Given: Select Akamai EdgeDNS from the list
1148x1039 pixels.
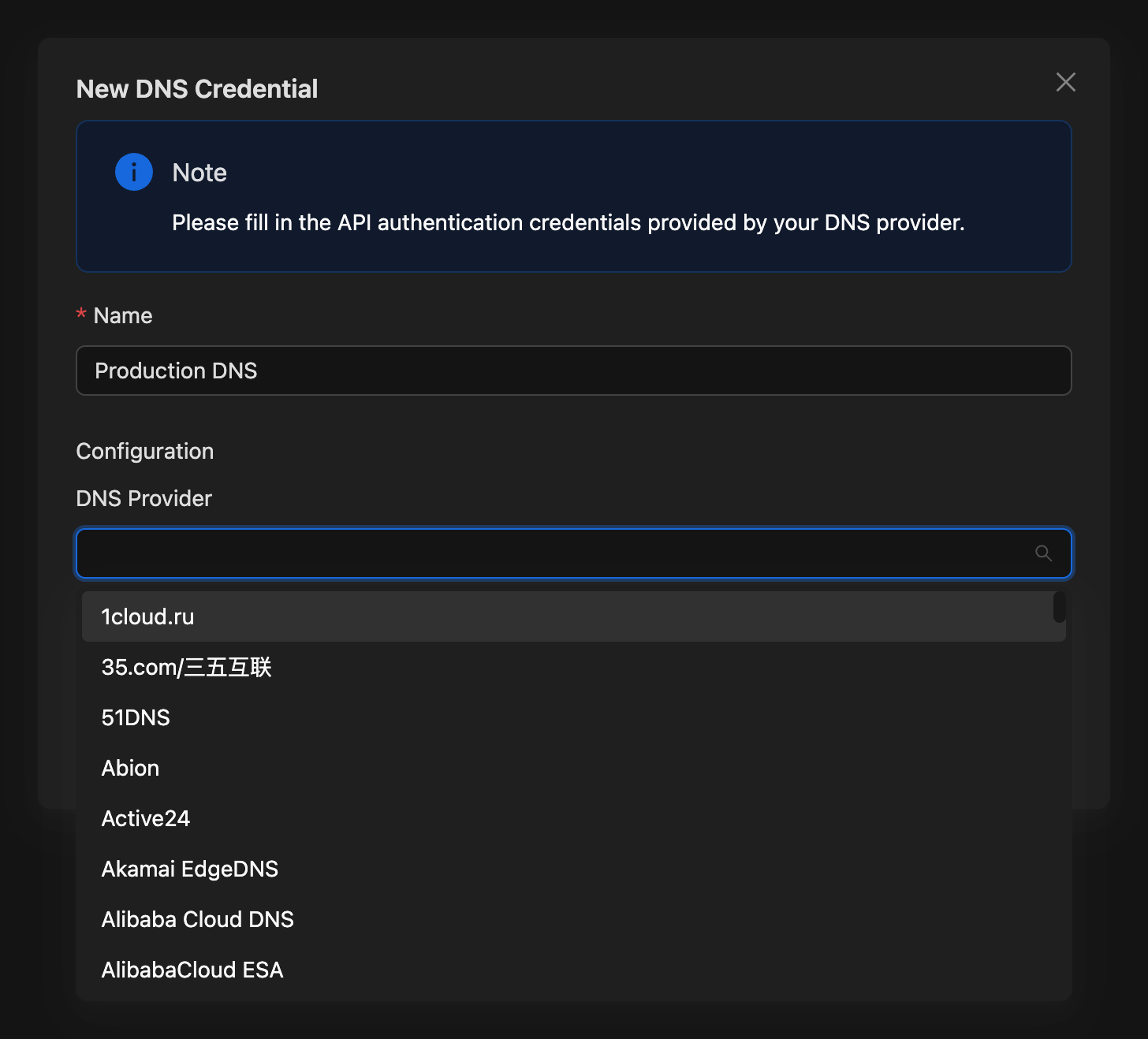Looking at the screenshot, I should point(573,869).
